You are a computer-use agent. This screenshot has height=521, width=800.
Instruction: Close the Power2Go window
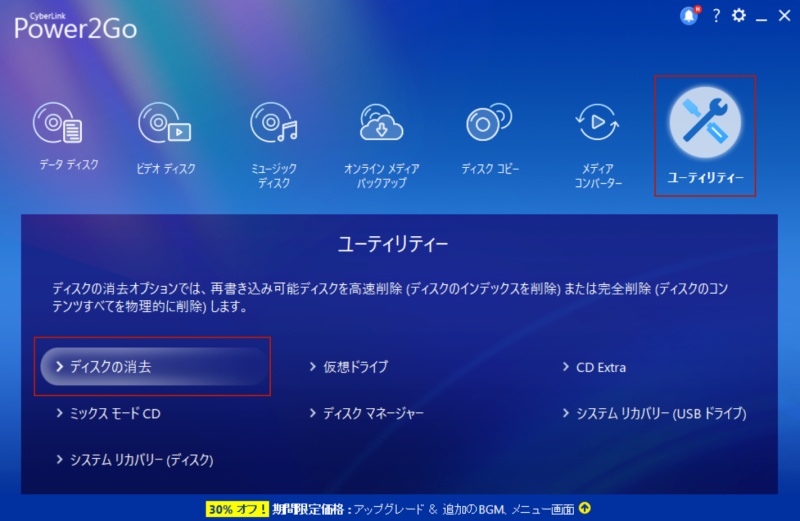[x=785, y=16]
